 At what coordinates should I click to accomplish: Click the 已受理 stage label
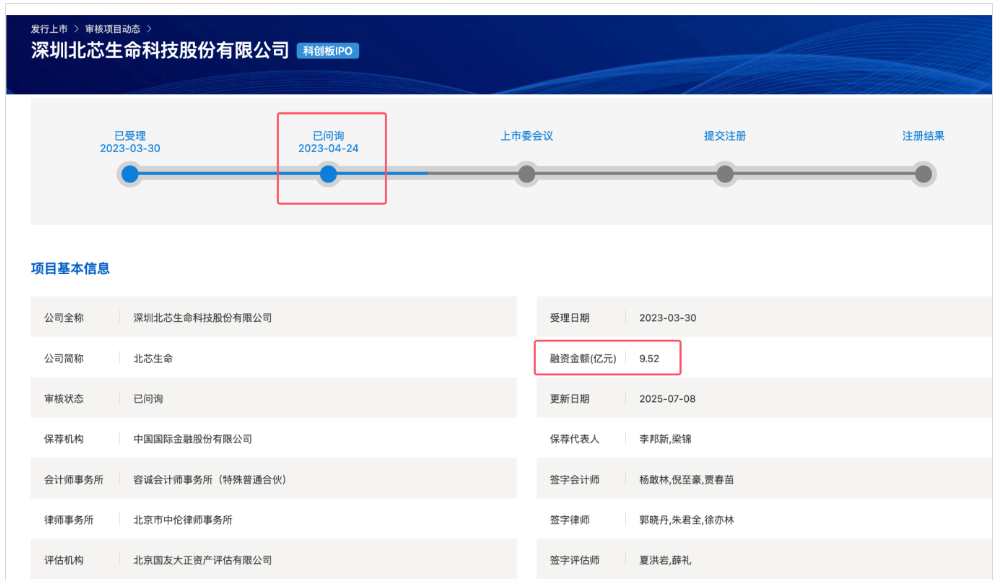point(130,135)
